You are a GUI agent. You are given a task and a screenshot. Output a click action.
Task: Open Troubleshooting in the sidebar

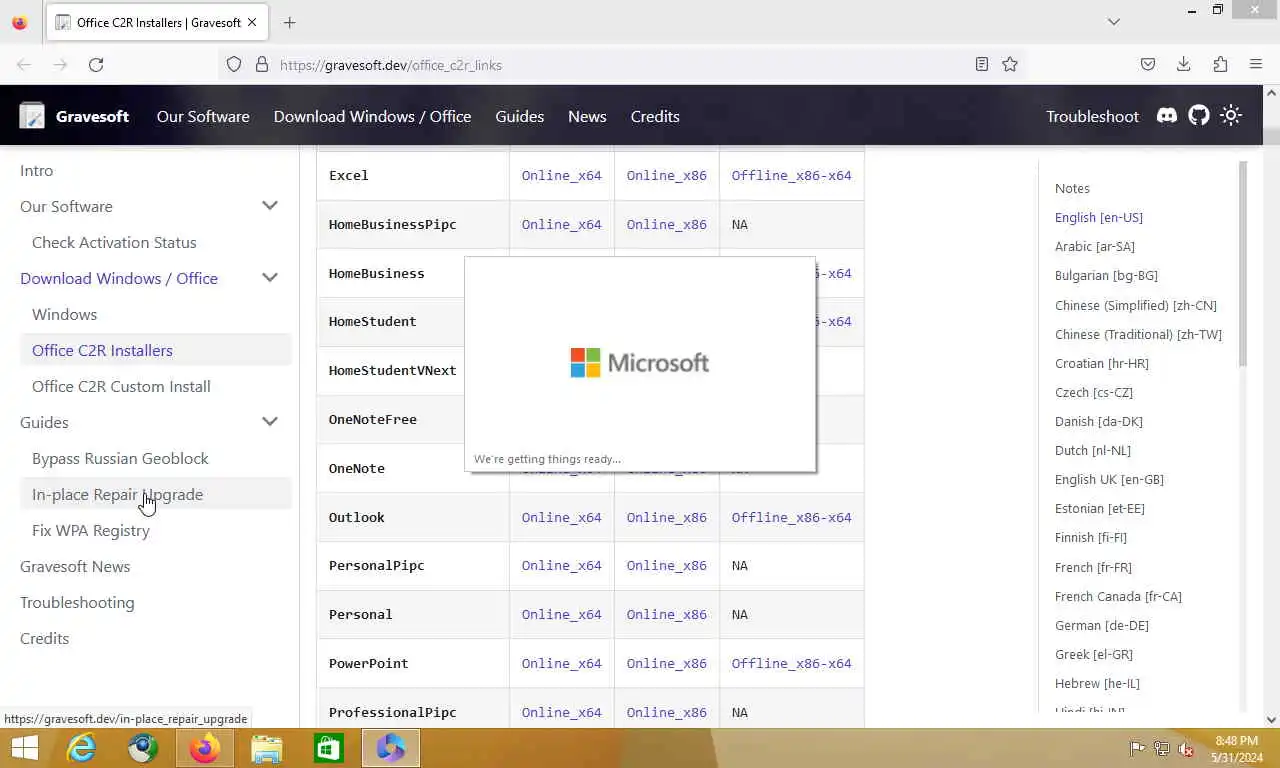pos(77,602)
